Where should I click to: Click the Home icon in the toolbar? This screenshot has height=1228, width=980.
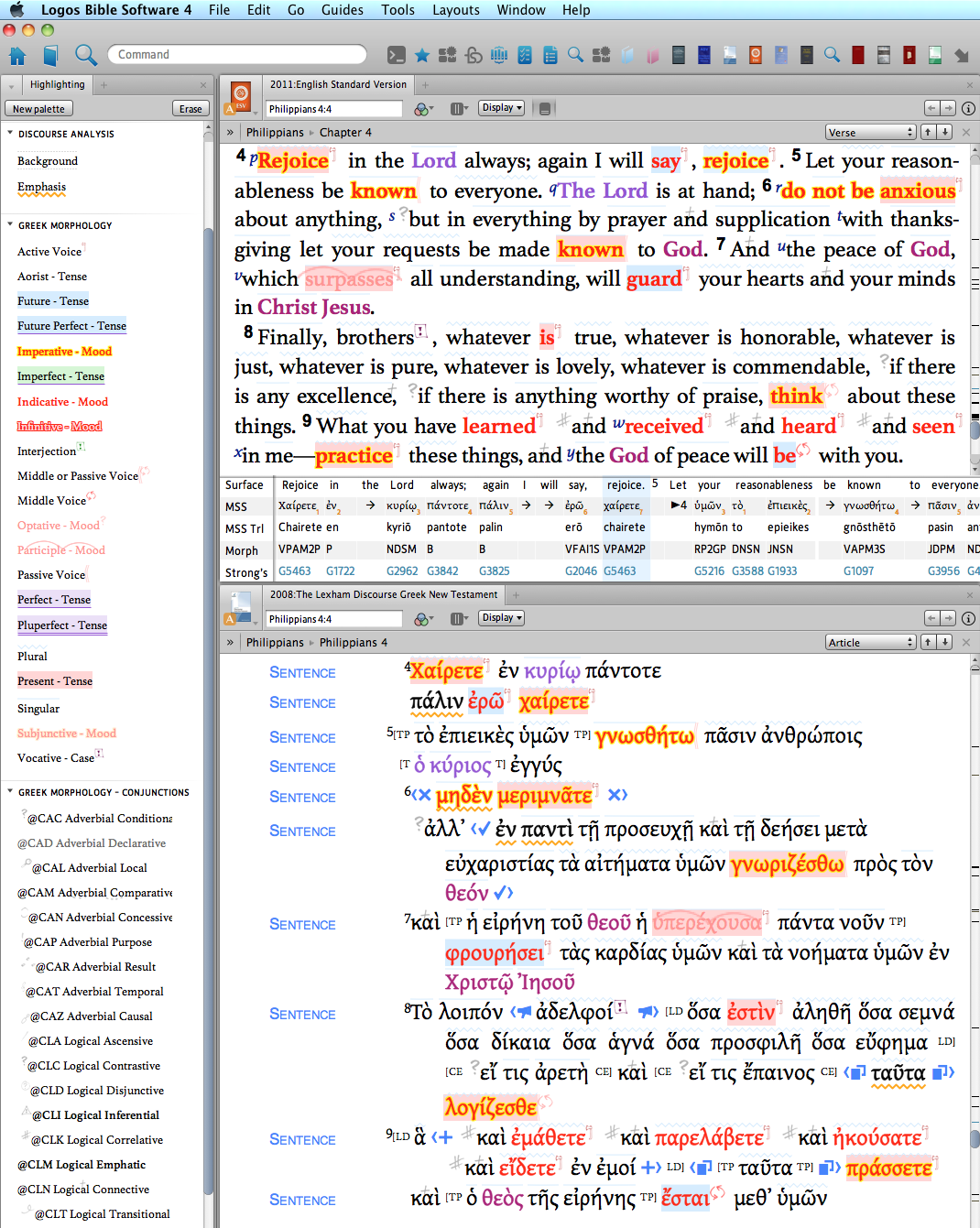point(17,55)
